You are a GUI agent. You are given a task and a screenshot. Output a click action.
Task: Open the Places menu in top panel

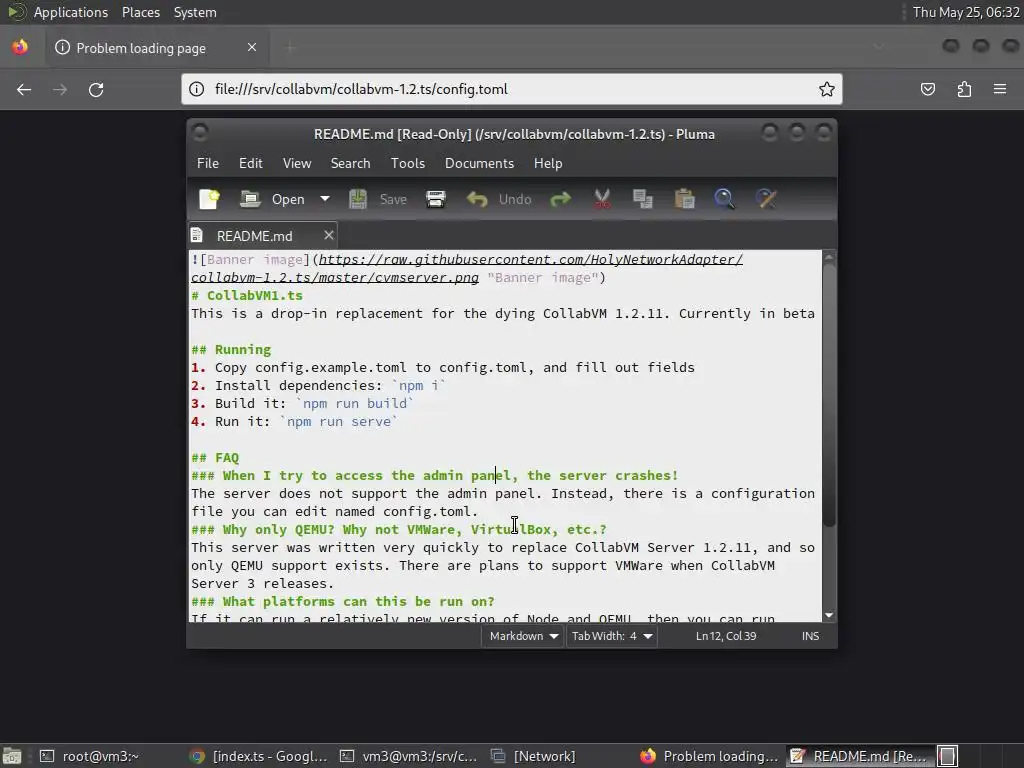point(141,12)
